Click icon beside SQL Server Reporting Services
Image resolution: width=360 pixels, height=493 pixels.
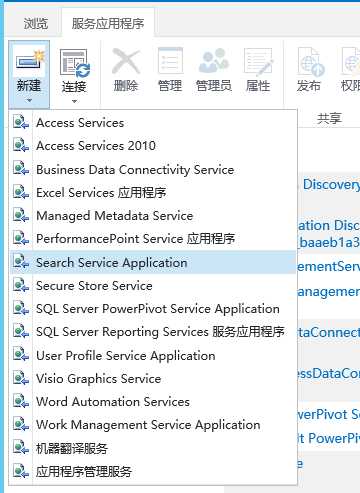pyautogui.click(x=21, y=331)
